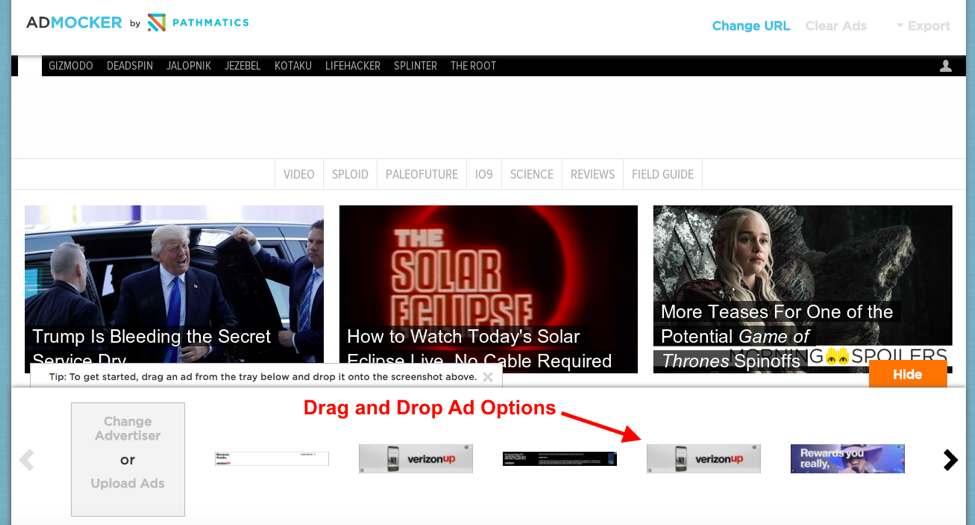
Task: Open the user account icon
Action: [946, 66]
